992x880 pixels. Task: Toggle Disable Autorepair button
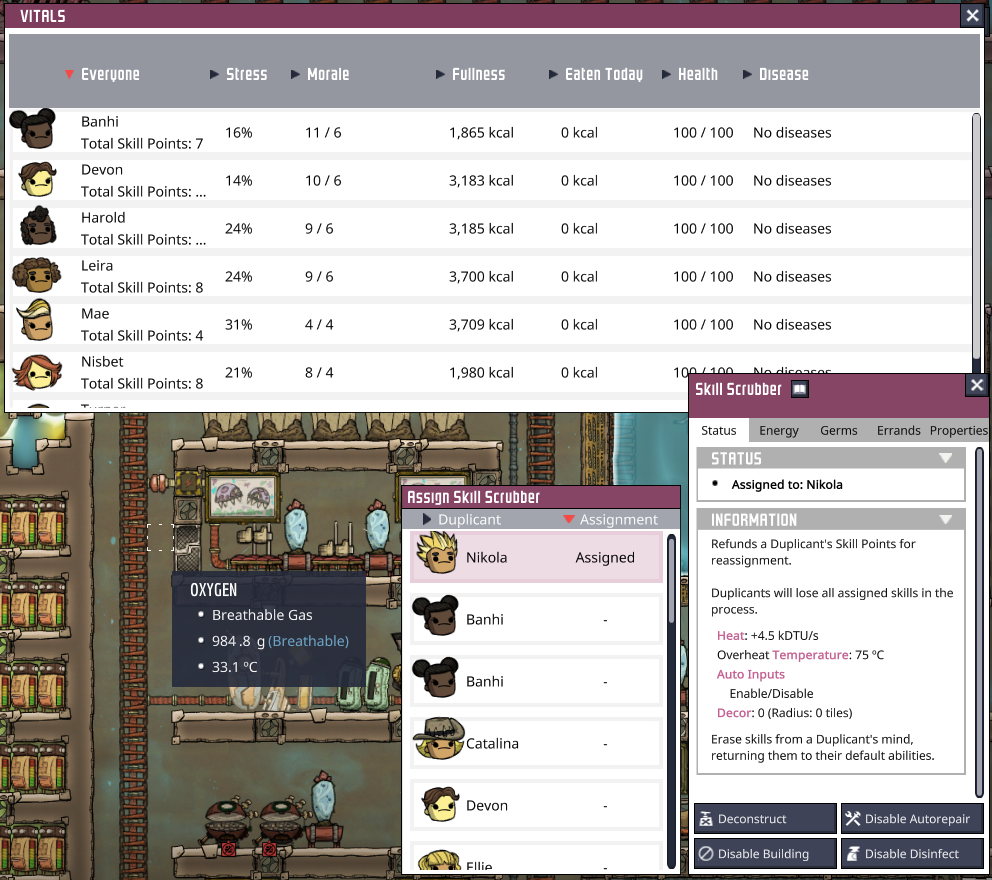[x=912, y=819]
